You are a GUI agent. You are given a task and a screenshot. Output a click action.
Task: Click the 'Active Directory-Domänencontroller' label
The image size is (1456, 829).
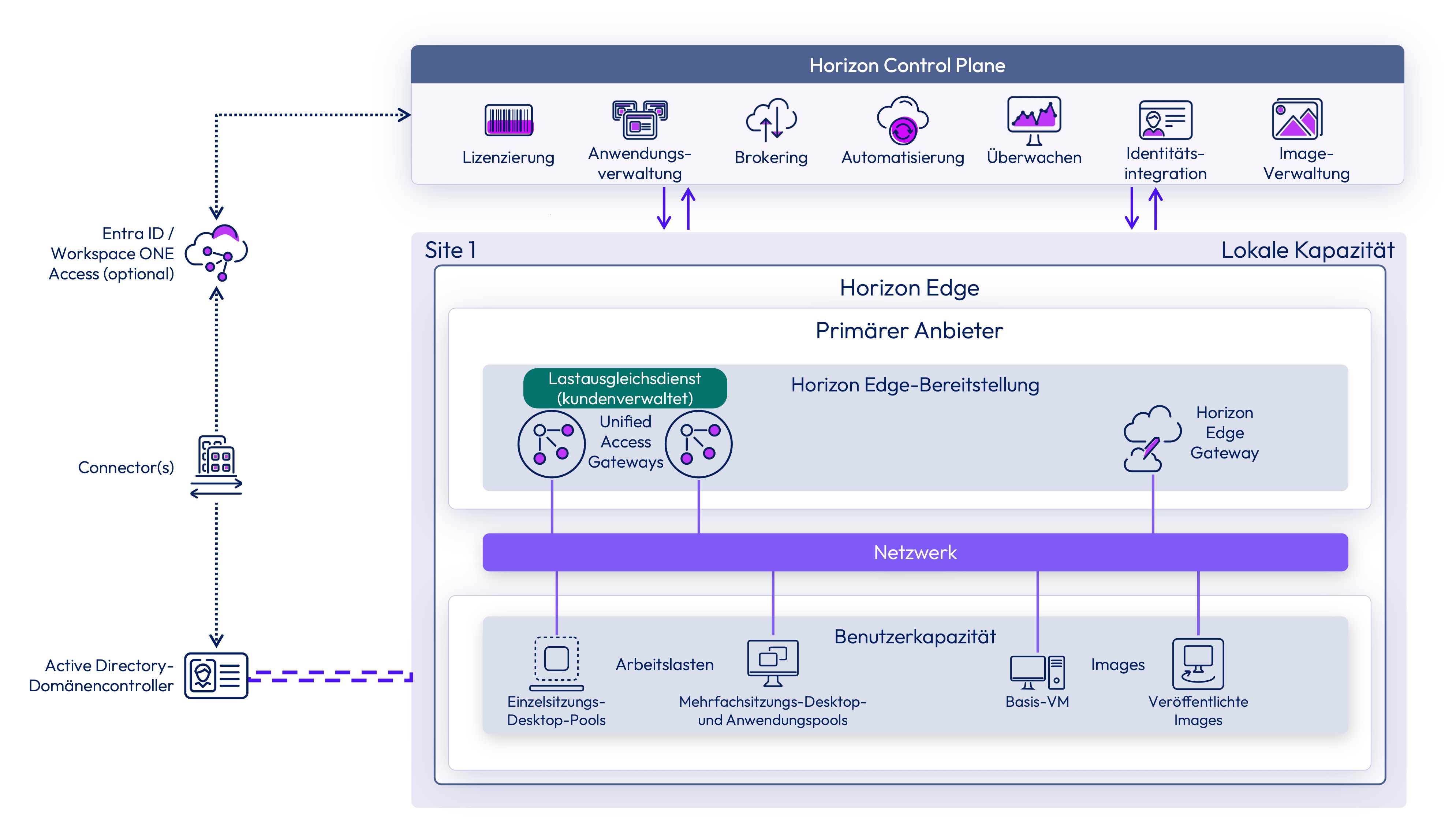pos(101,676)
